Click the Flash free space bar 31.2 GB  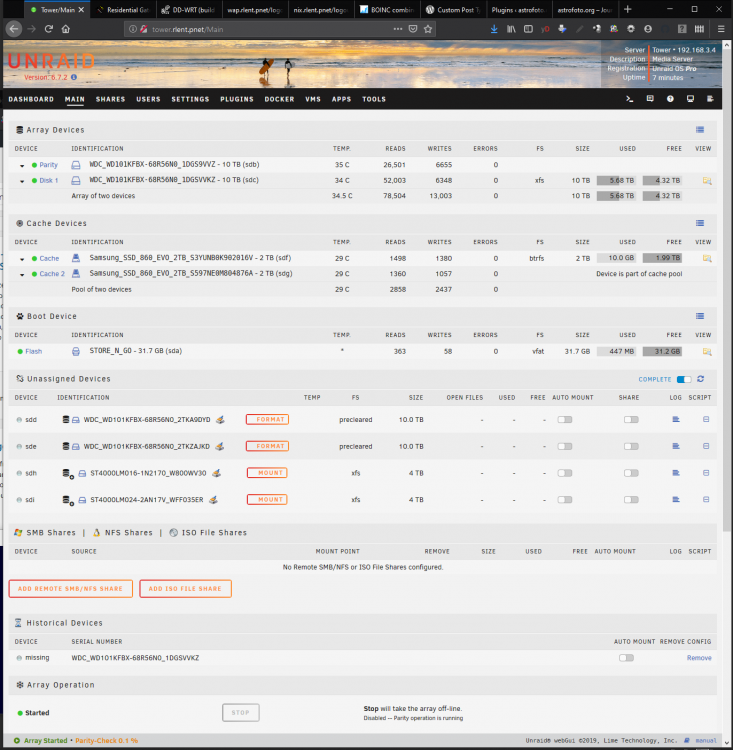662,352
